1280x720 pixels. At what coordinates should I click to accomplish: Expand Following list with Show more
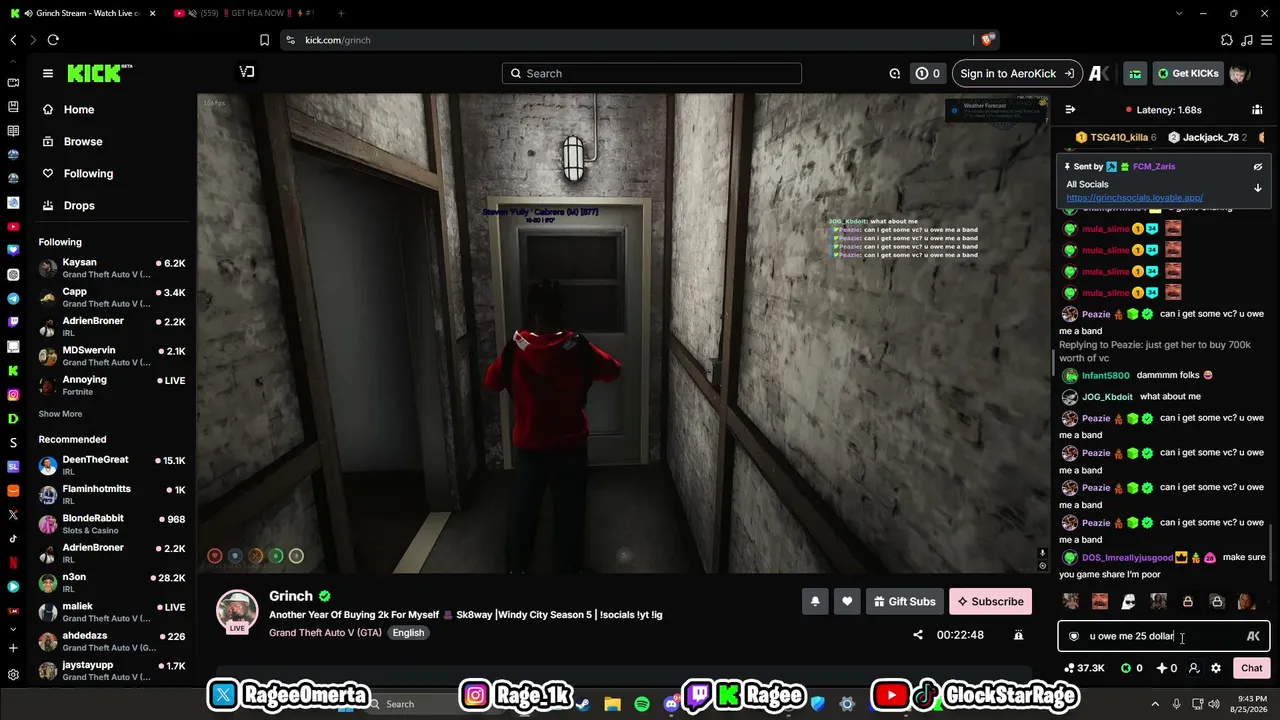pos(60,414)
